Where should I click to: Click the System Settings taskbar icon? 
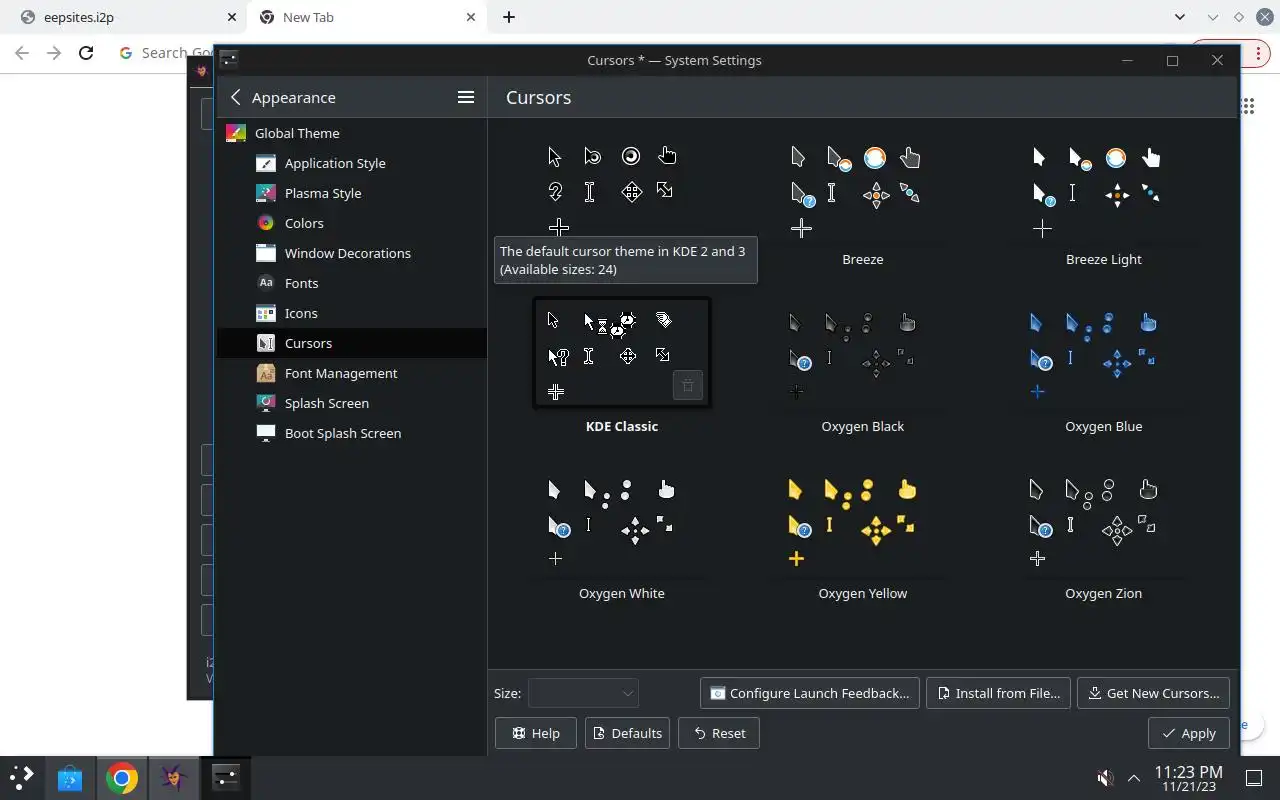coord(226,777)
